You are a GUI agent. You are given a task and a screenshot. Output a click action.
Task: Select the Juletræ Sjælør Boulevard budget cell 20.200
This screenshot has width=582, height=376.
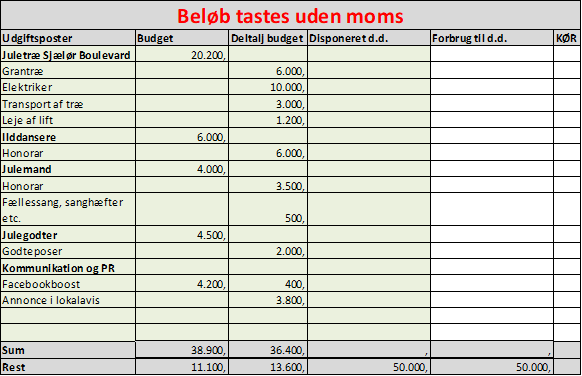[x=182, y=54]
